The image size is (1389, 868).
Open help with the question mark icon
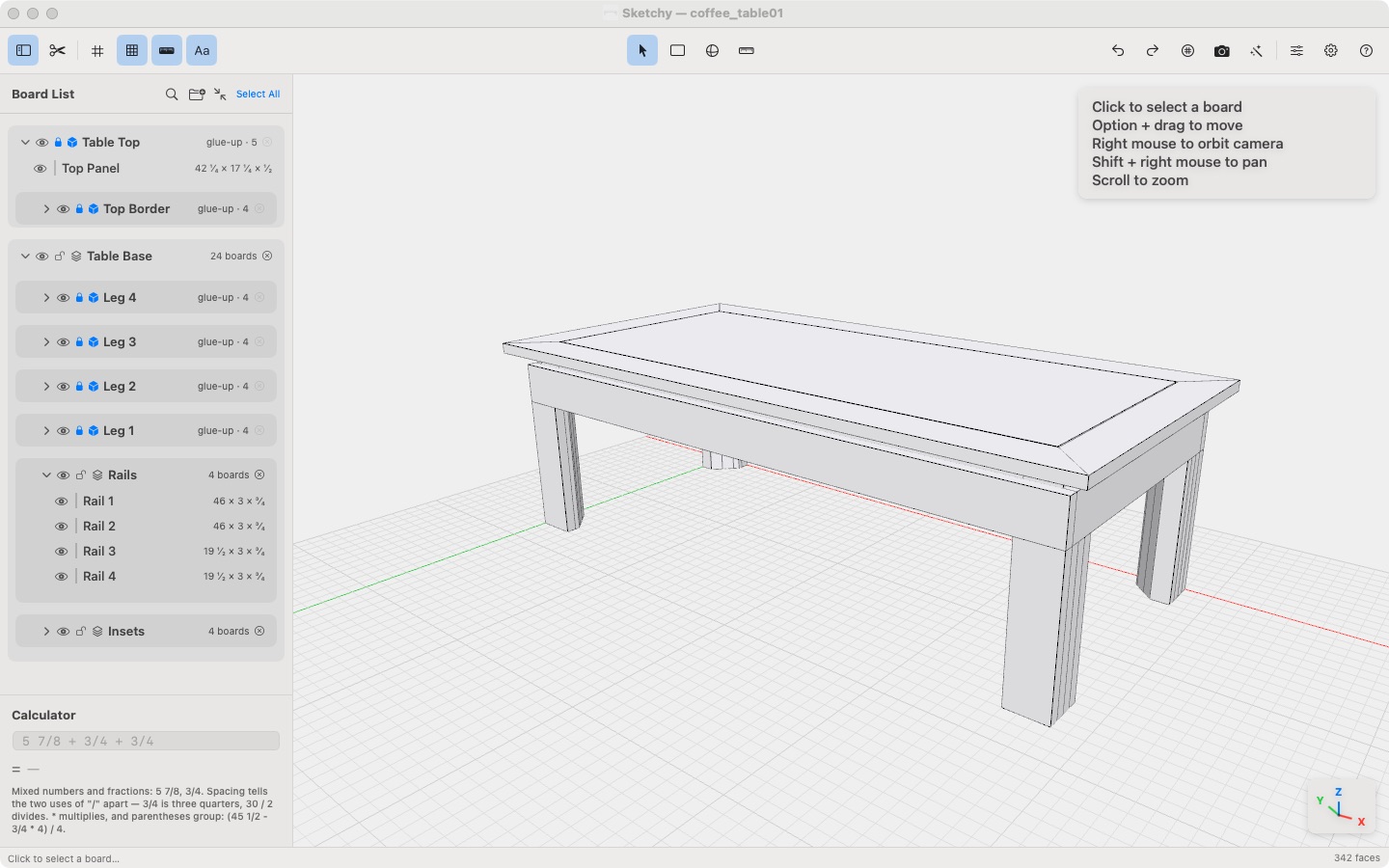(1366, 50)
